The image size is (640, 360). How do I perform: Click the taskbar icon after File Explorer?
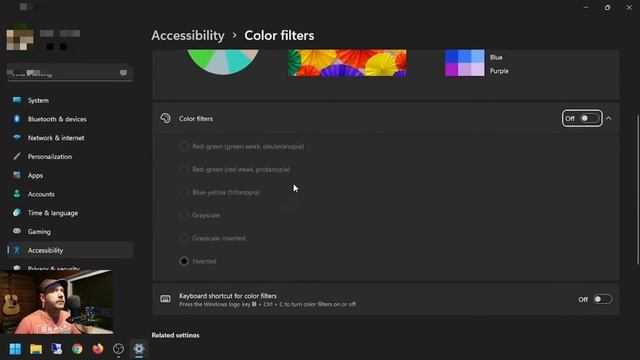click(x=56, y=349)
